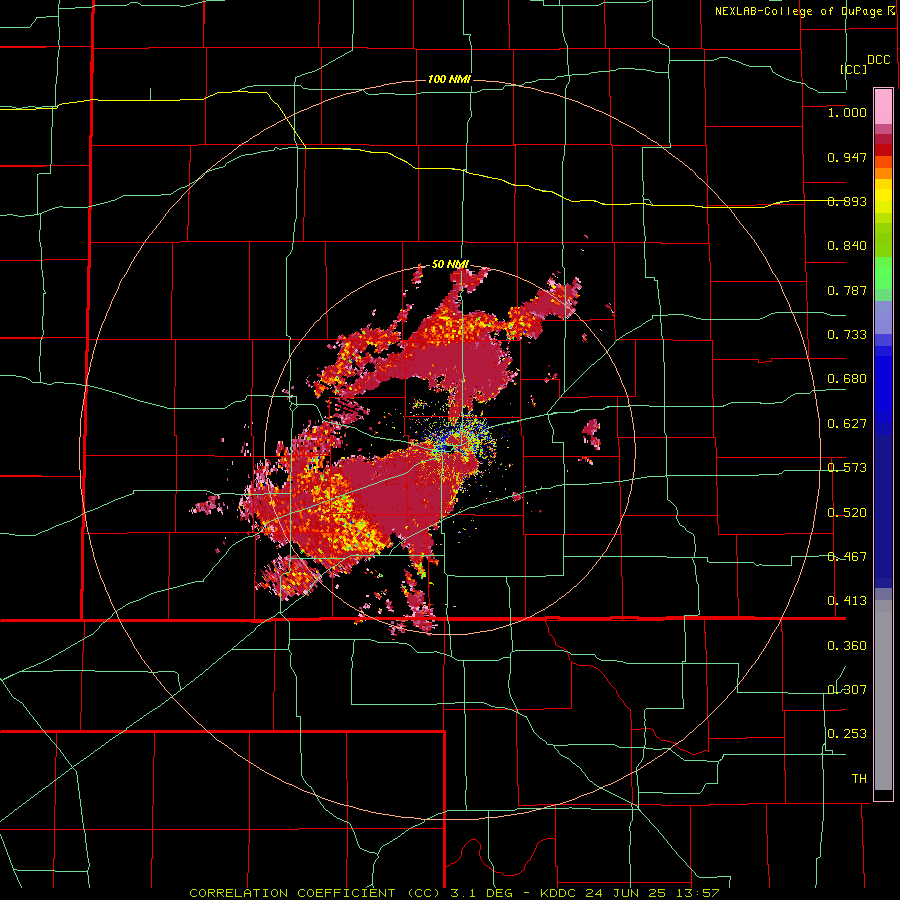
Task: Select the 0.360 scale value
Action: (x=847, y=646)
